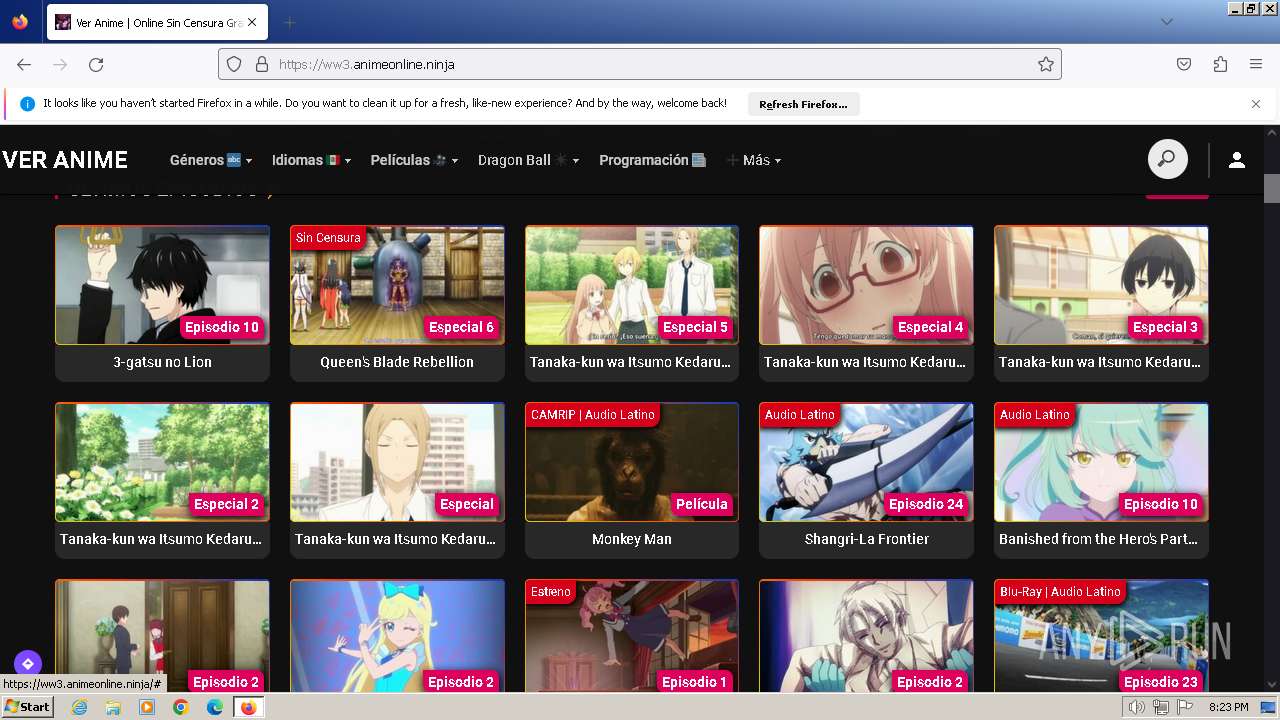List all tabs dropdown arrow
1280x720 pixels.
[1166, 22]
